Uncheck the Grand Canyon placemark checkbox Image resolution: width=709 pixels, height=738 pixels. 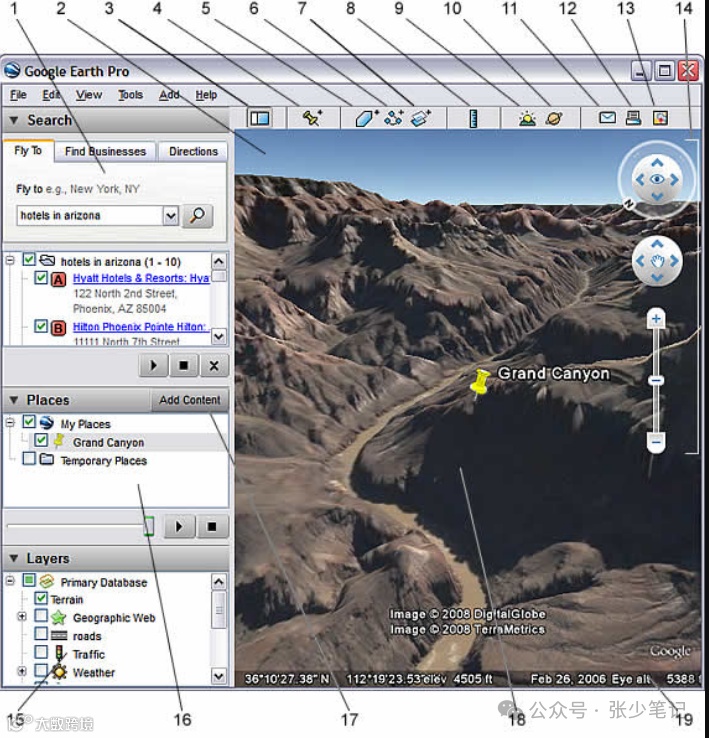(41, 440)
